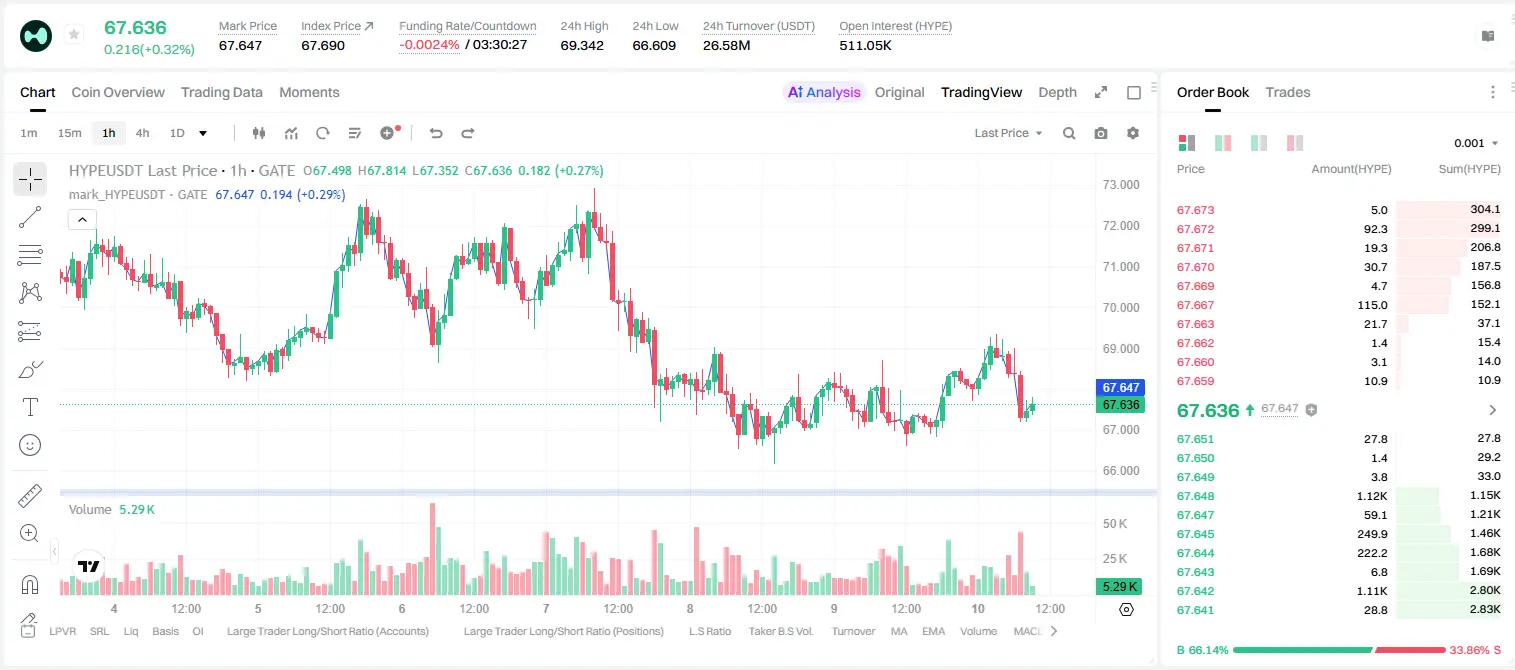Select the trend line drawing tool
This screenshot has height=670, width=1515.
(x=30, y=217)
